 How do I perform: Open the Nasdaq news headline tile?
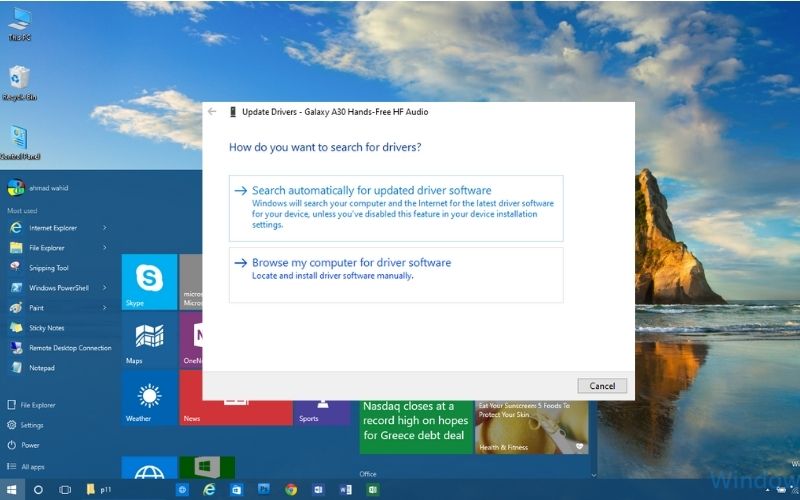[x=416, y=427]
